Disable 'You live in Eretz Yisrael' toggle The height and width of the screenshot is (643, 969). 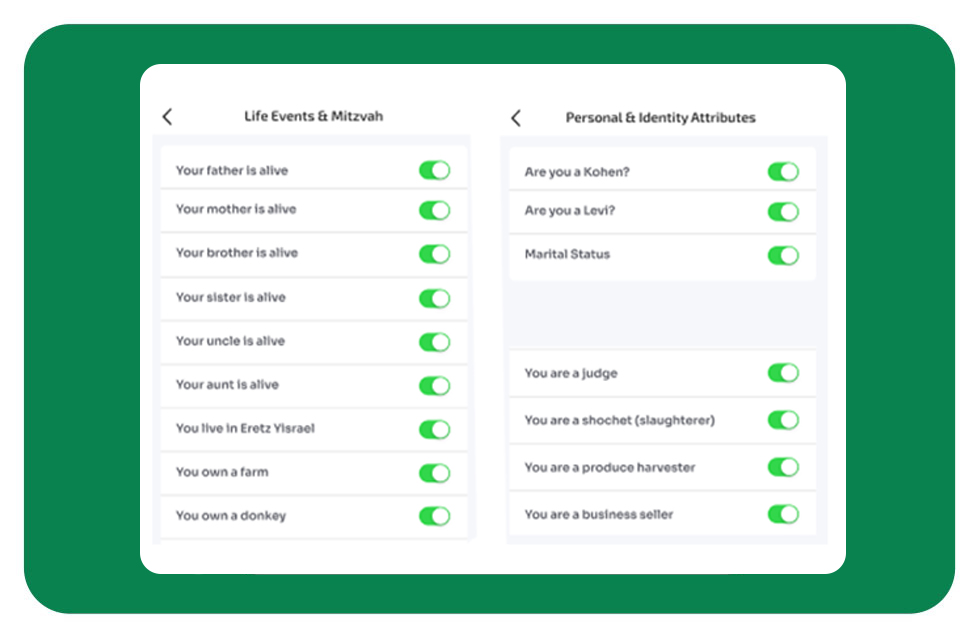(x=434, y=429)
